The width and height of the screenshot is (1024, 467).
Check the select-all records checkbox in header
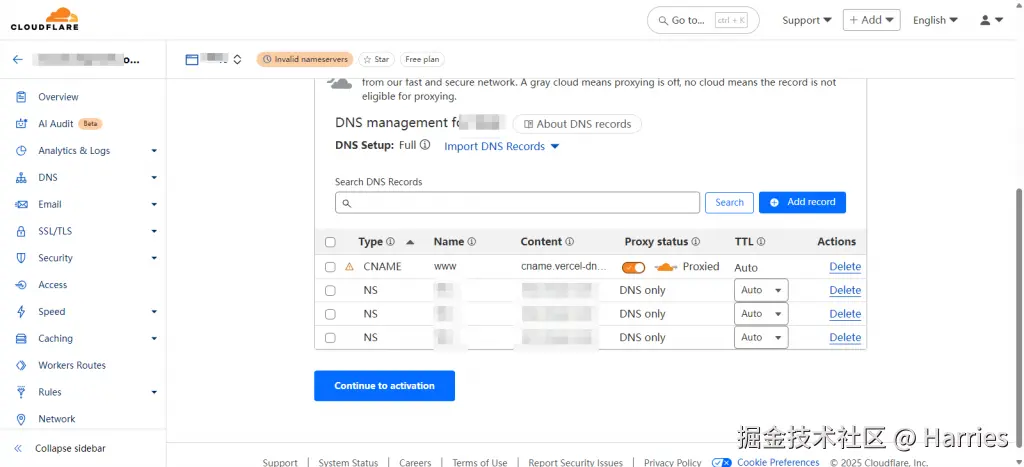pyautogui.click(x=330, y=242)
